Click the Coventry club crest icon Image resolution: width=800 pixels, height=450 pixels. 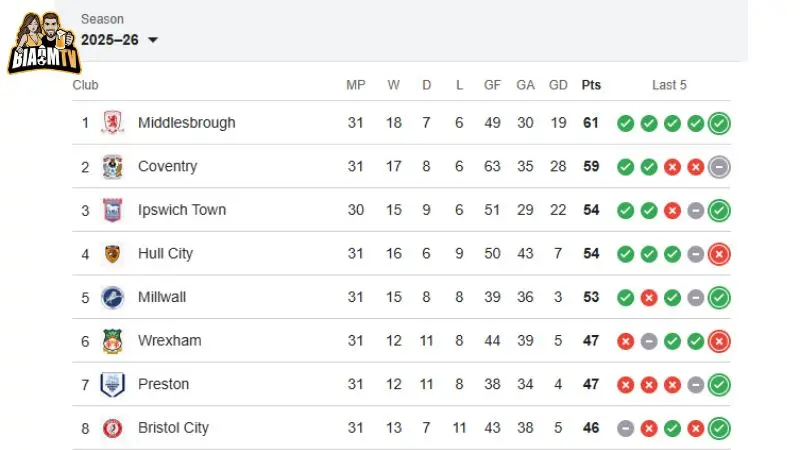(113, 167)
